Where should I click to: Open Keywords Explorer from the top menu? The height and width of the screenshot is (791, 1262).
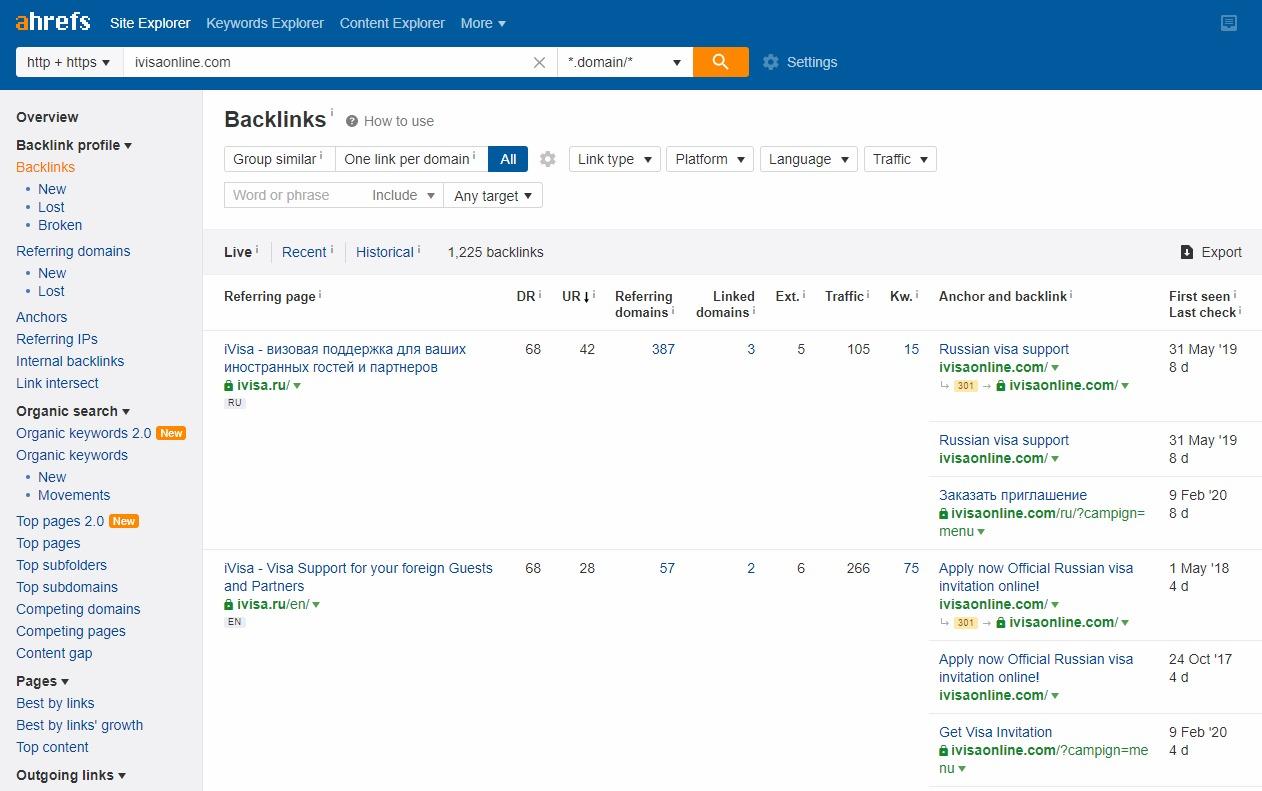[264, 22]
